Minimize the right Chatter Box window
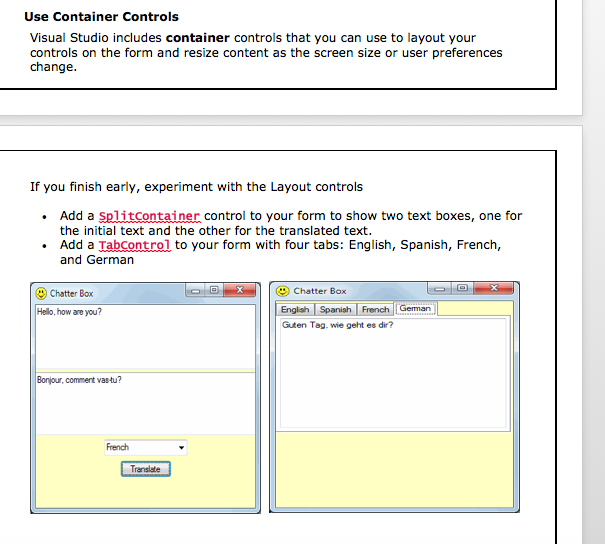Screen dimensions: 605x544 pos(439,288)
